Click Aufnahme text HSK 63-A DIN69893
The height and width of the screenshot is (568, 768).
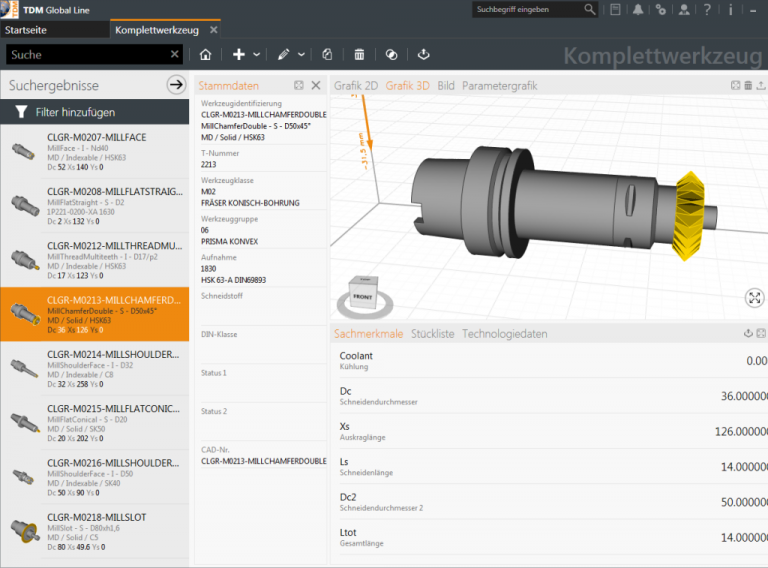tap(233, 280)
